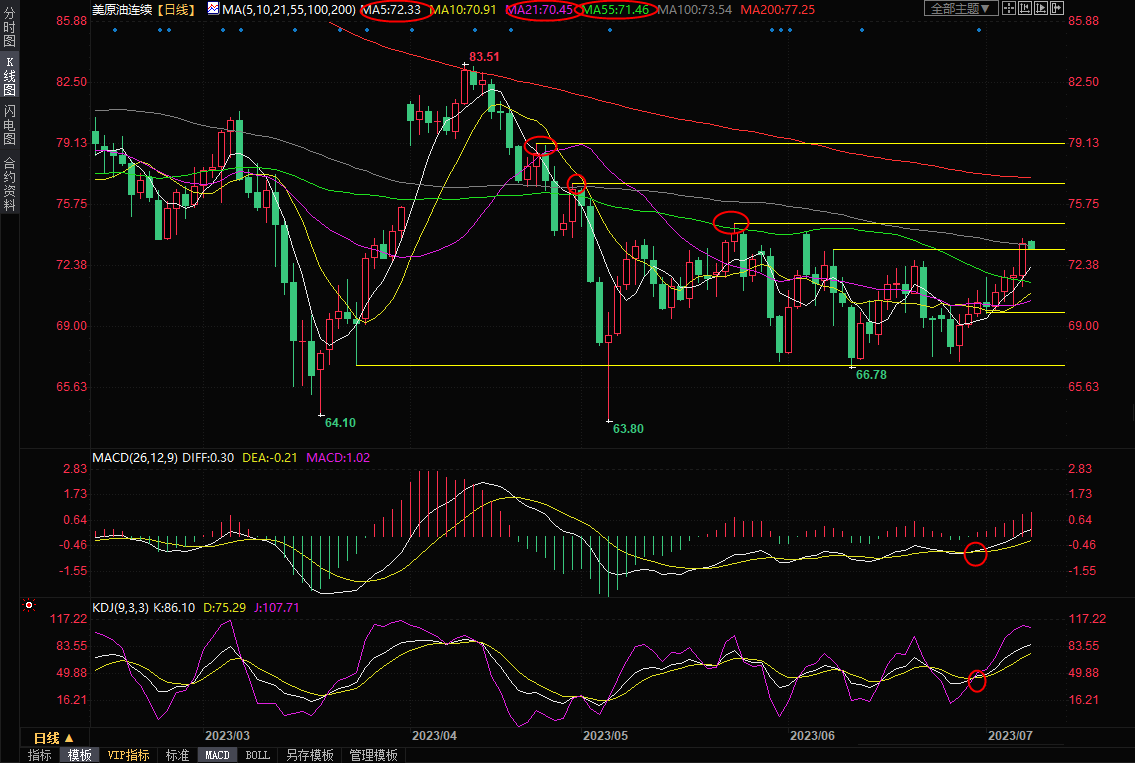The height and width of the screenshot is (763, 1135).
Task: Select the BOLL indicator template
Action: (257, 755)
